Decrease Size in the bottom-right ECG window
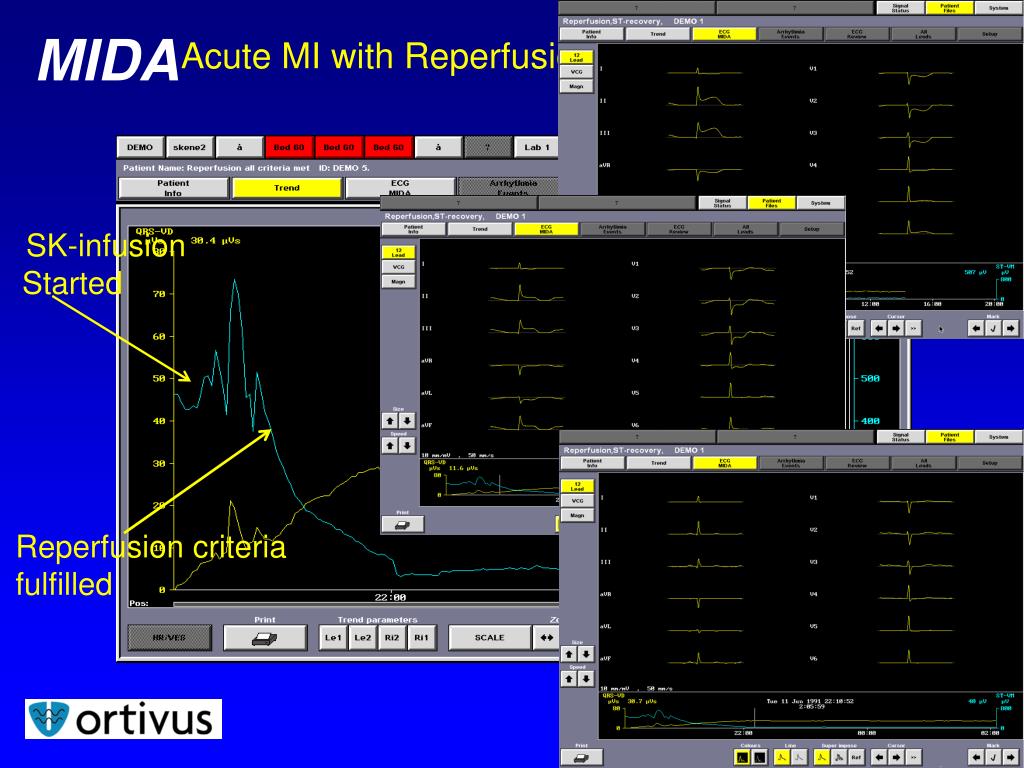 click(x=586, y=654)
